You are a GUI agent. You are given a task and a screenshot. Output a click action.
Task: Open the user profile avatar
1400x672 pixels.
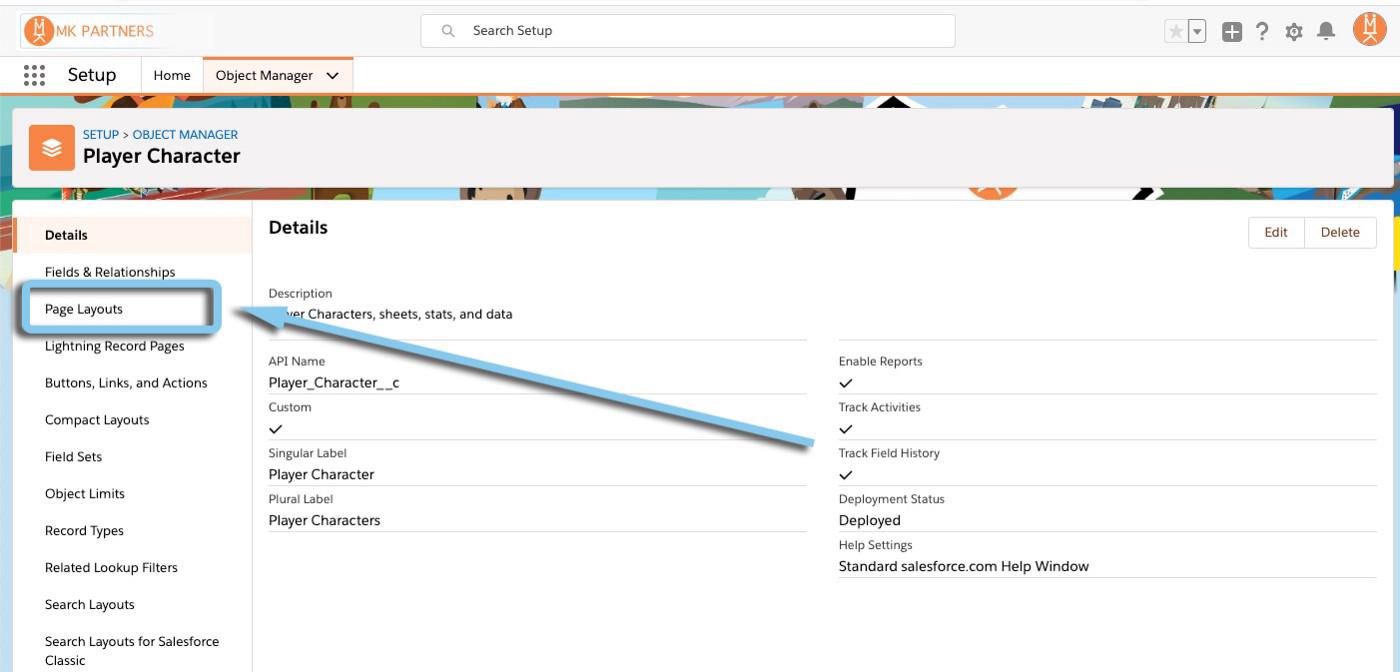pos(1369,30)
